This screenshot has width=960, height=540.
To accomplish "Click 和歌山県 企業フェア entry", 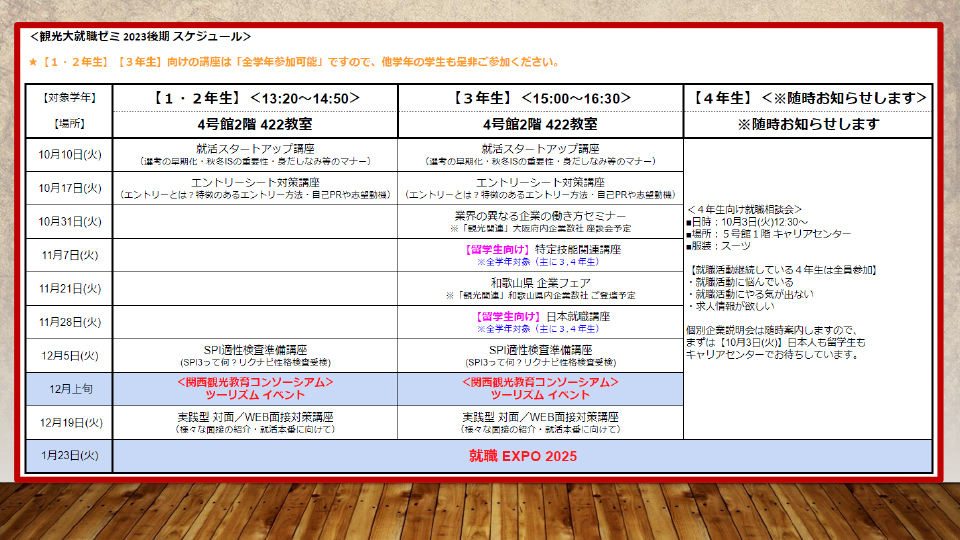I will pyautogui.click(x=540, y=283).
